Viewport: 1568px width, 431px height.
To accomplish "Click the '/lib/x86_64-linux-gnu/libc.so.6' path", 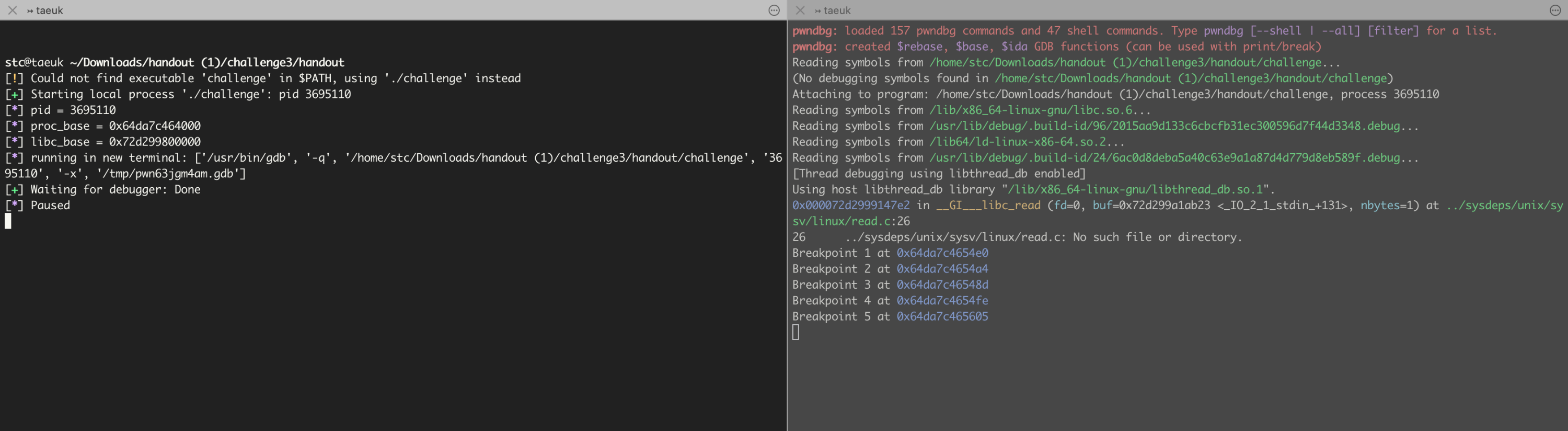I will coord(1031,110).
